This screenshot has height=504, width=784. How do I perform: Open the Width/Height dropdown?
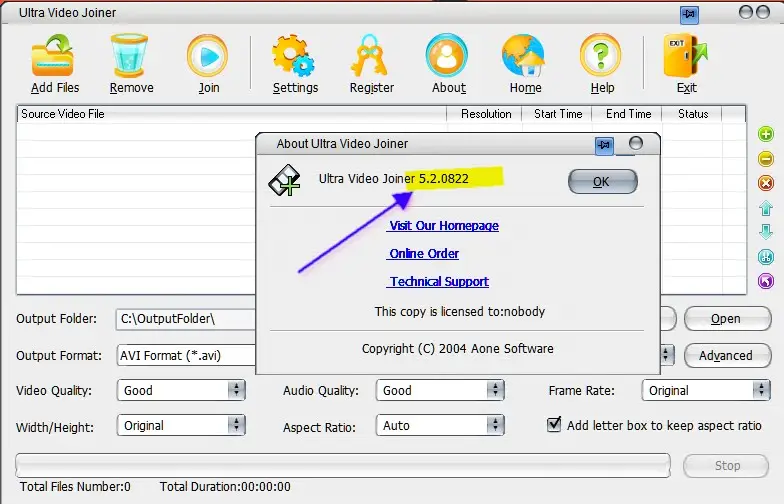(181, 426)
